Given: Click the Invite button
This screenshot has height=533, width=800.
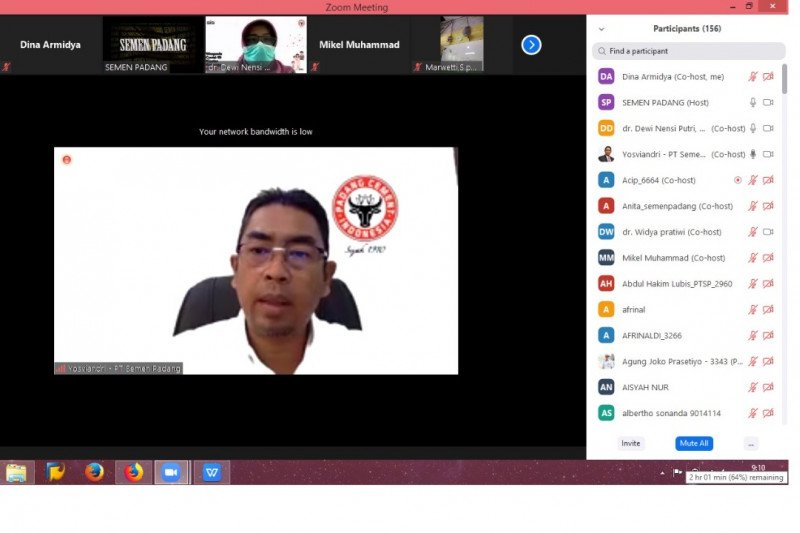Looking at the screenshot, I should (x=631, y=443).
